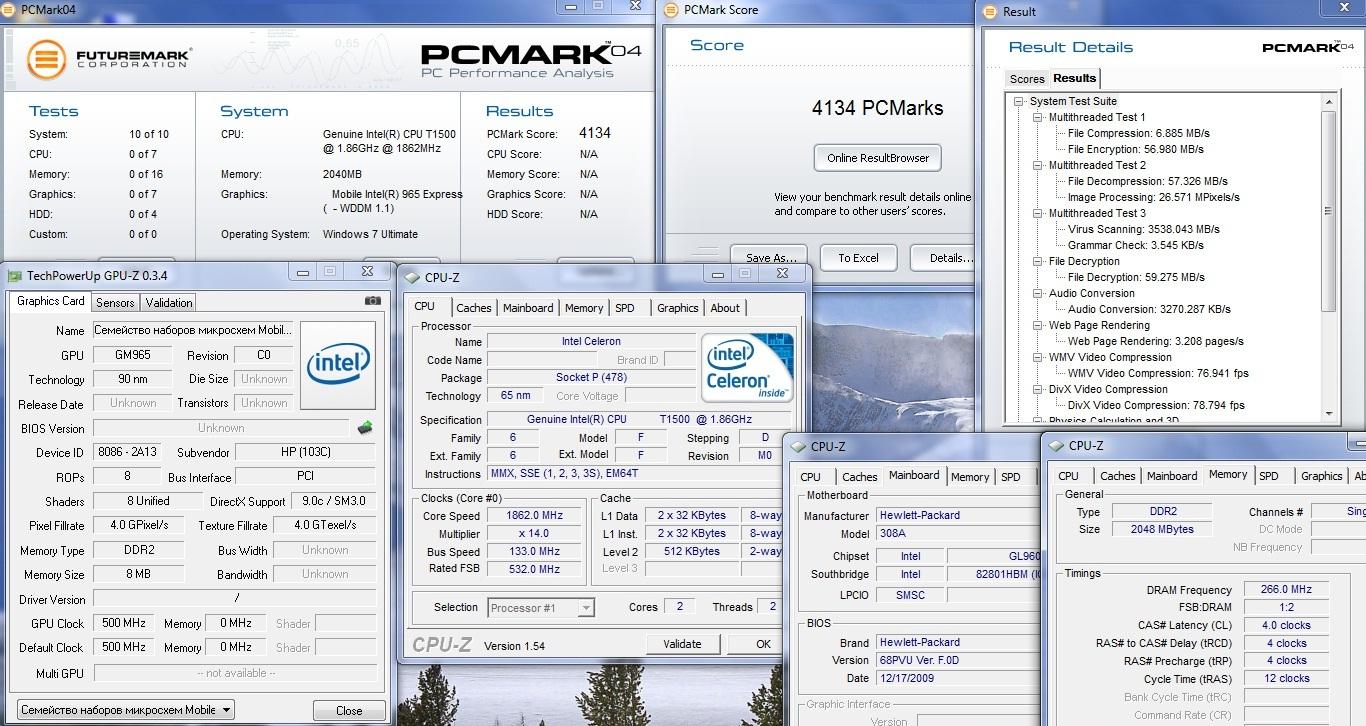Collapse the Web Page Rendering node
Screen dimensions: 1366x726
[1038, 325]
